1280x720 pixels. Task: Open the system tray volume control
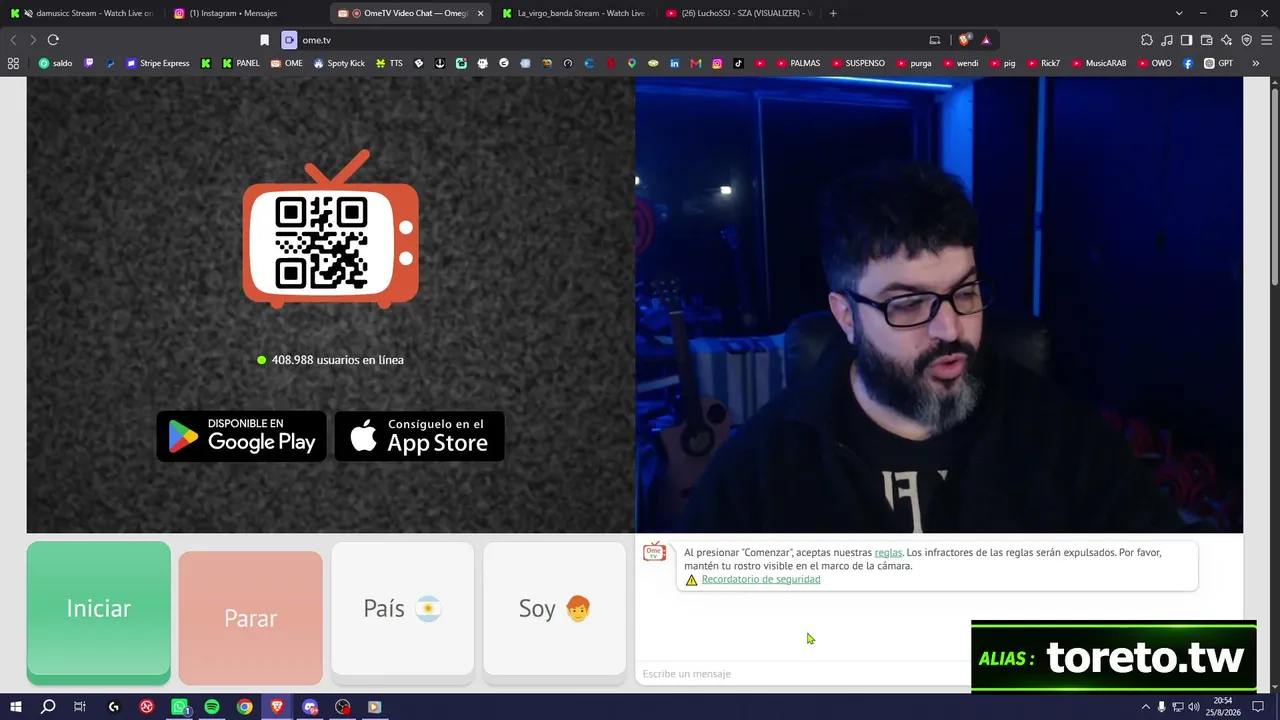1194,707
